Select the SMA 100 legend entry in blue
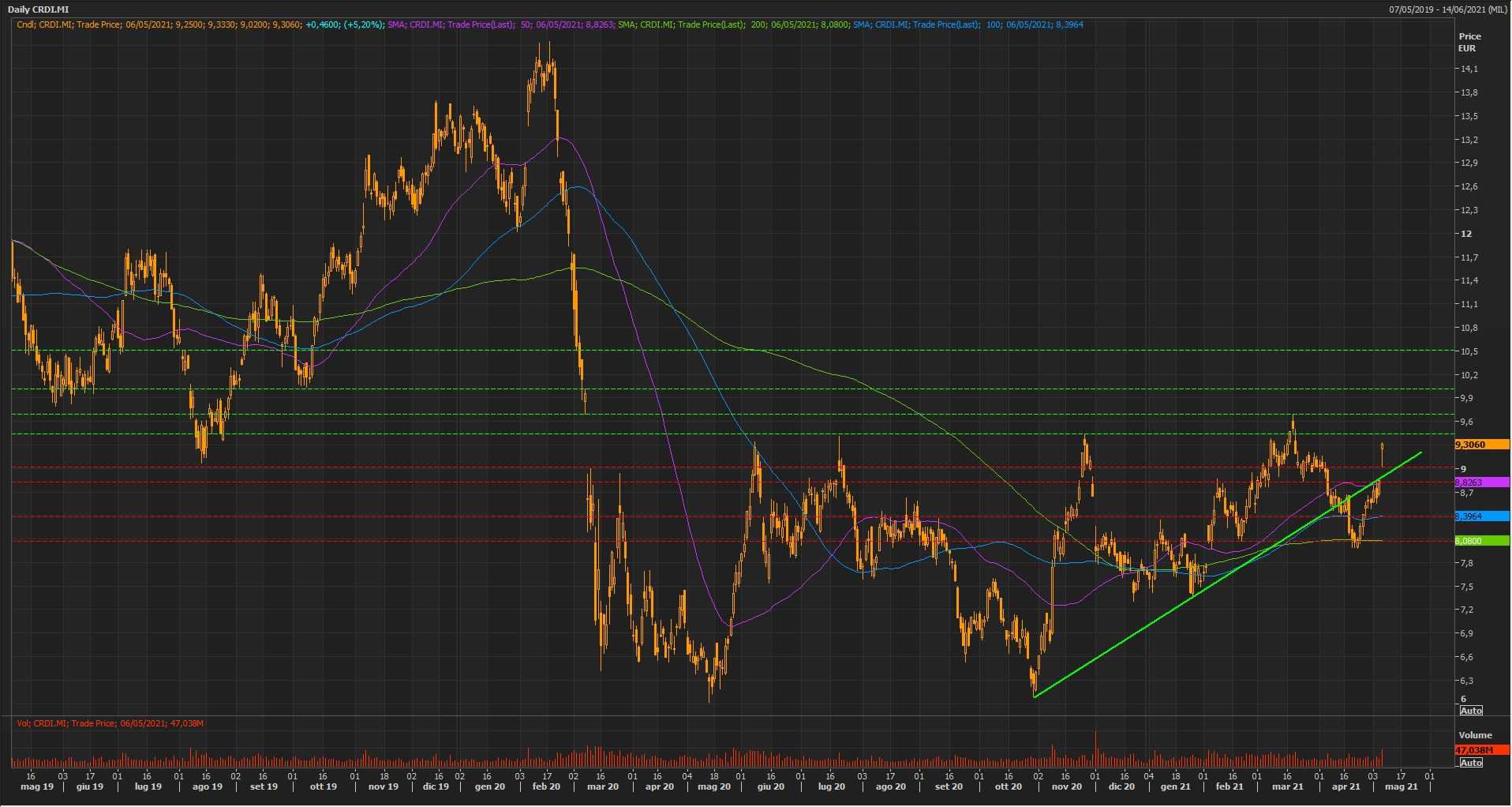The width and height of the screenshot is (1512, 807). pos(967,24)
